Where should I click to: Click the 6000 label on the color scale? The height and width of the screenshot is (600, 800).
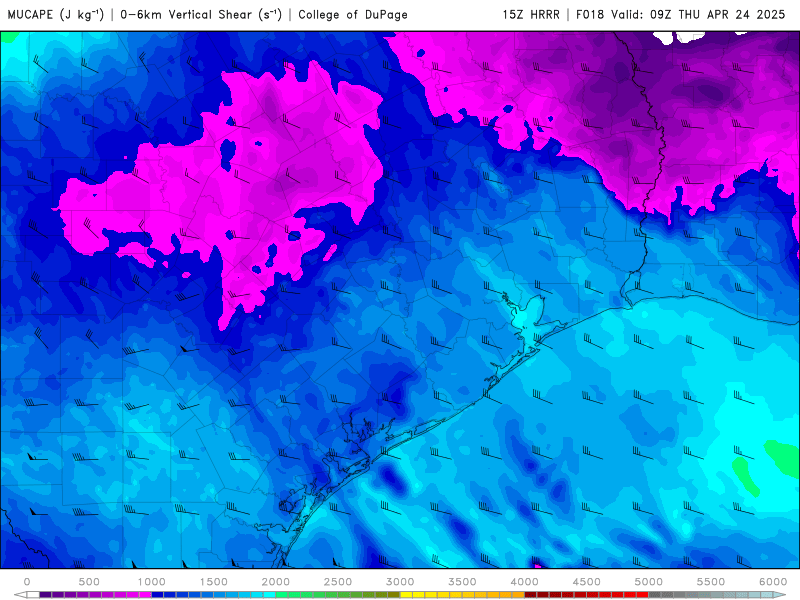773,582
